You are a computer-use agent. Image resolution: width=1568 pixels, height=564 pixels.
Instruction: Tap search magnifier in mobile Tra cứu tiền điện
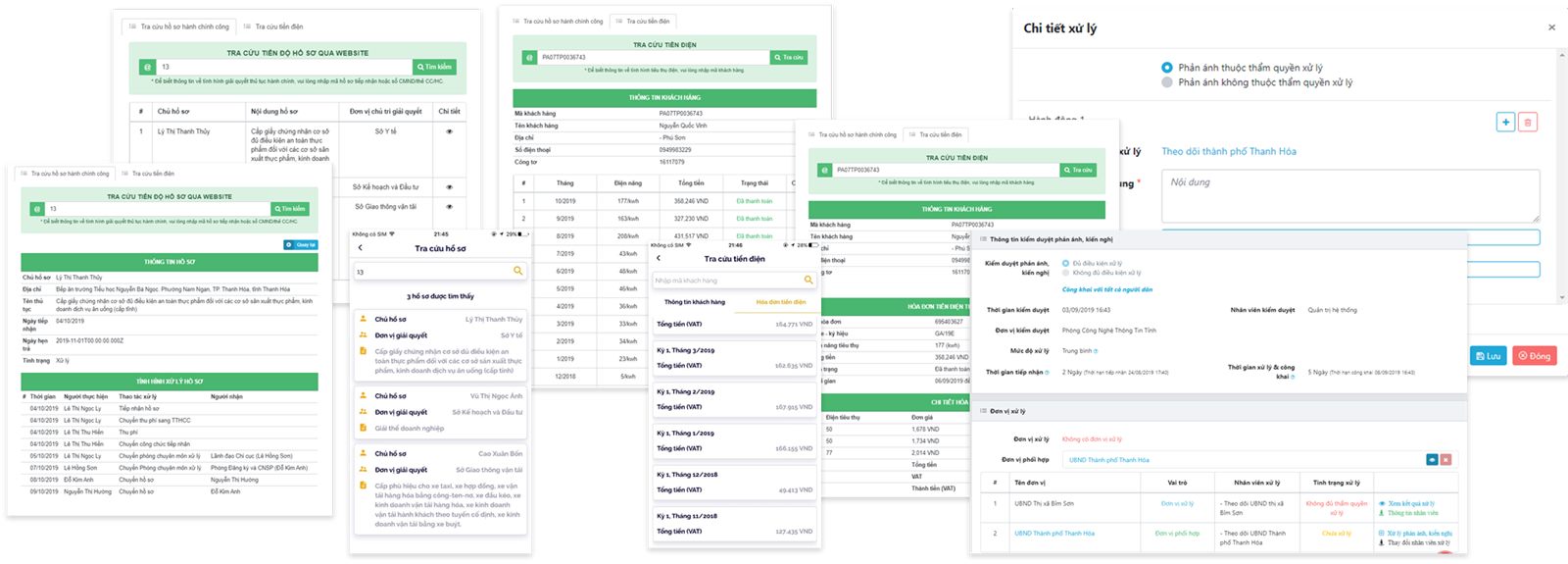pyautogui.click(x=808, y=281)
